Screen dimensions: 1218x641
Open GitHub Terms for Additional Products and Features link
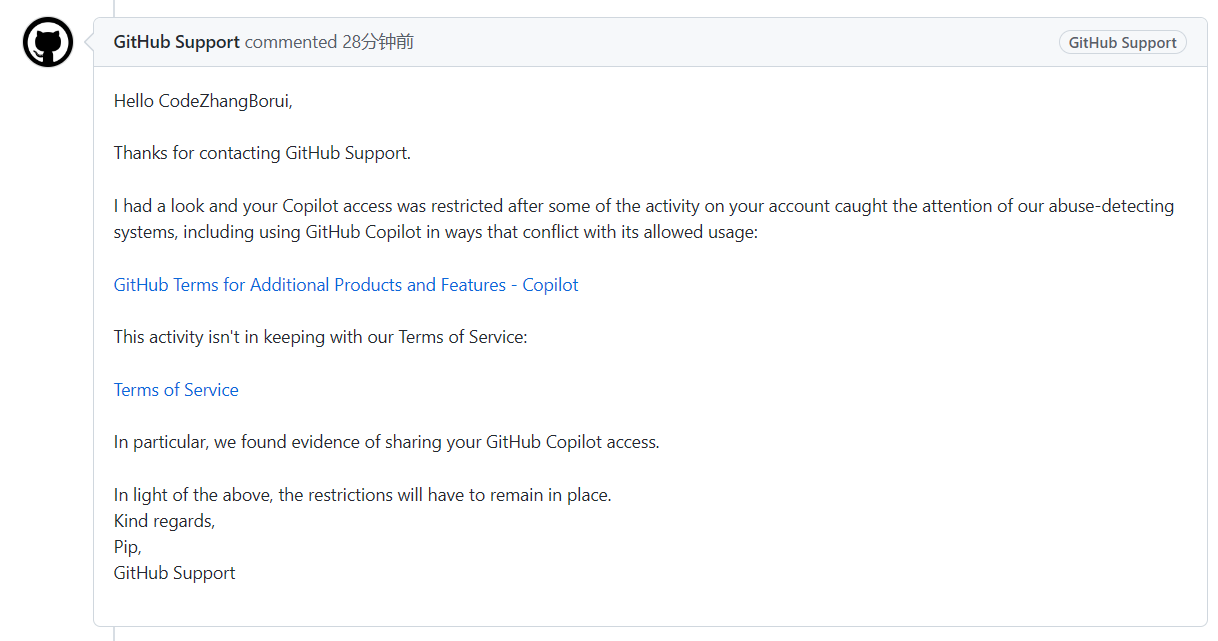346,285
